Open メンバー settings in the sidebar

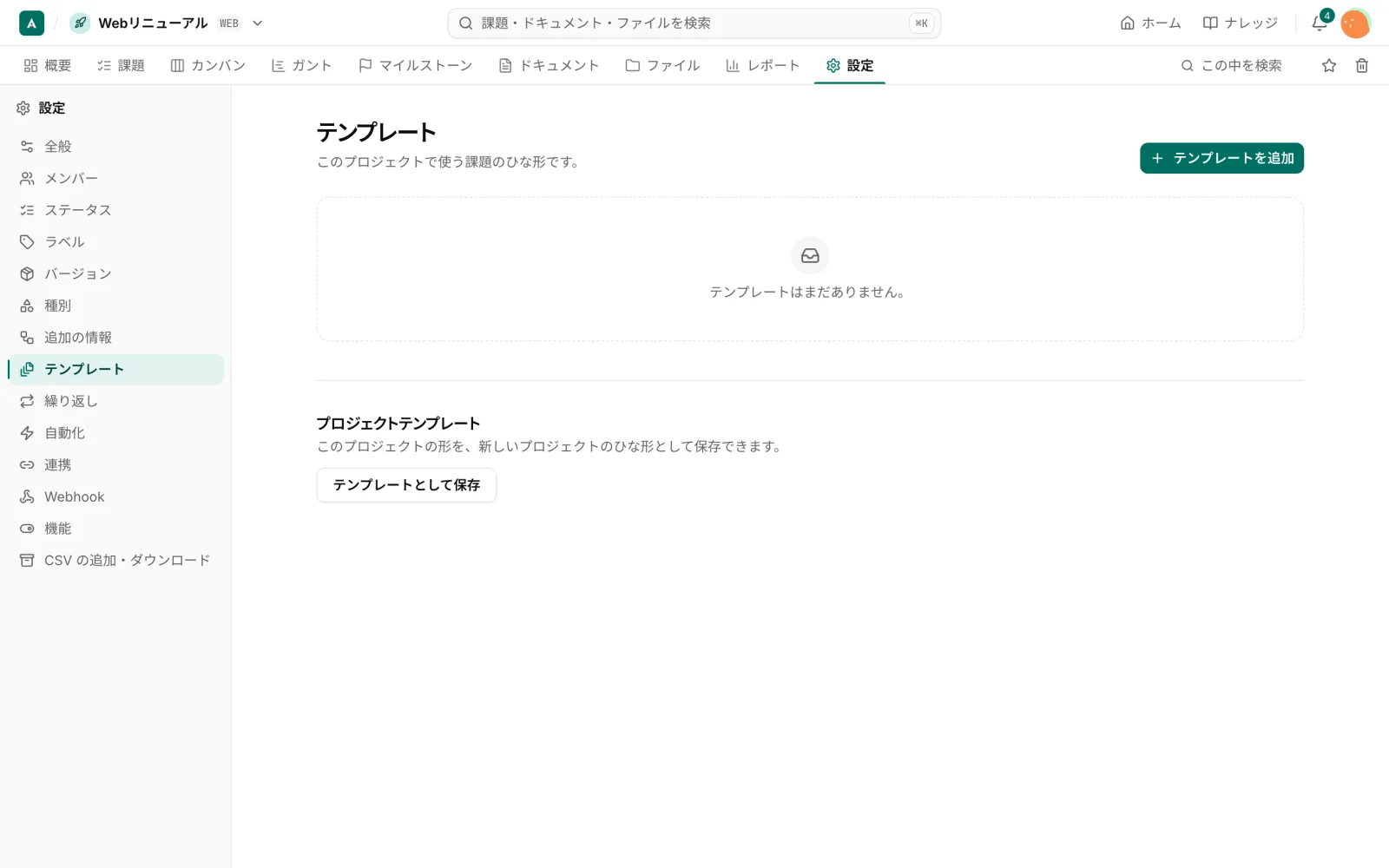115,179
